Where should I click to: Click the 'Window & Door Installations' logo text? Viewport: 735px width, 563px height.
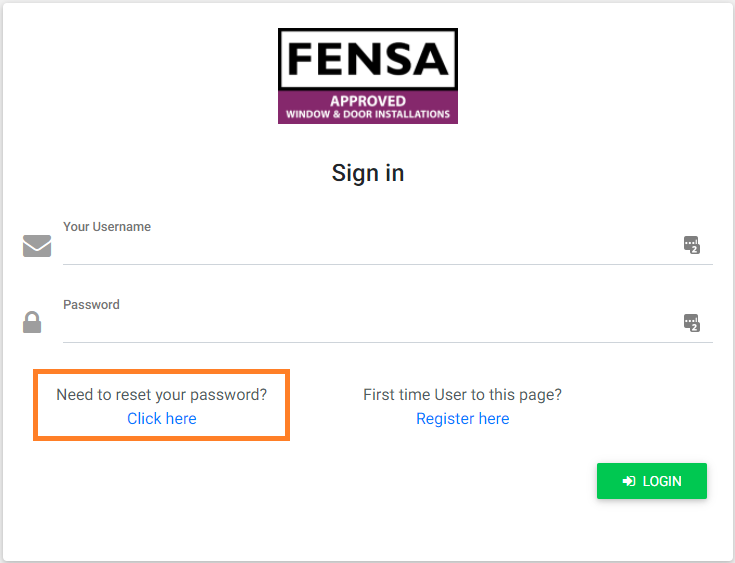368,114
